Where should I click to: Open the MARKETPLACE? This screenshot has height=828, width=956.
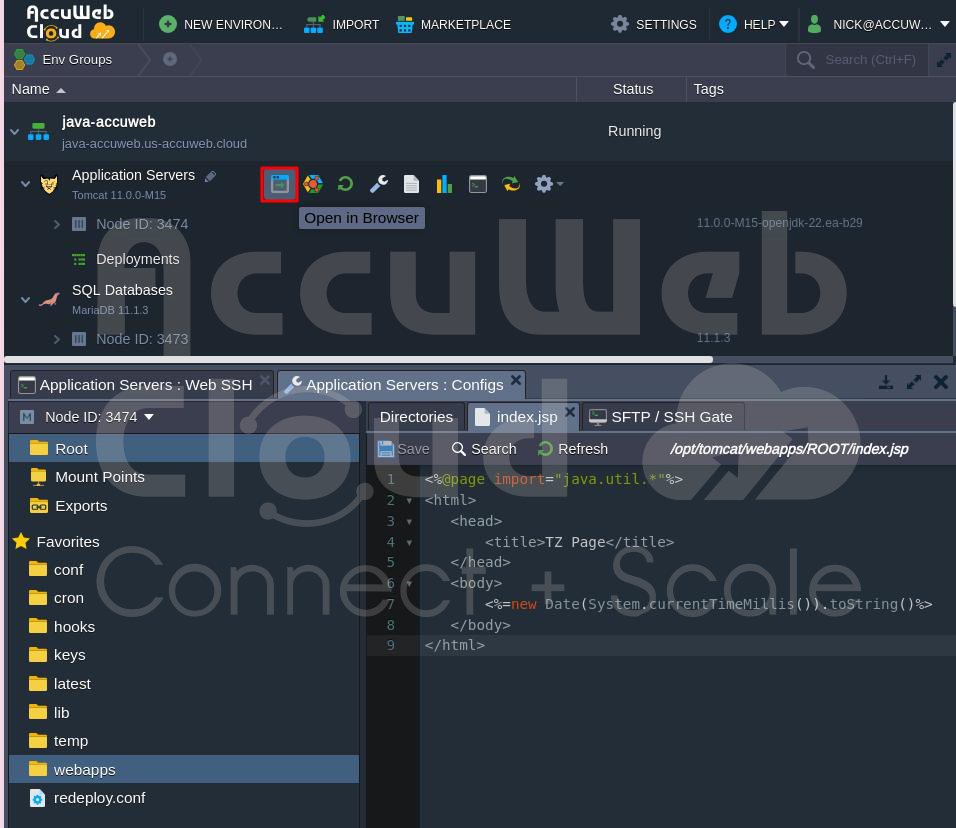point(454,24)
